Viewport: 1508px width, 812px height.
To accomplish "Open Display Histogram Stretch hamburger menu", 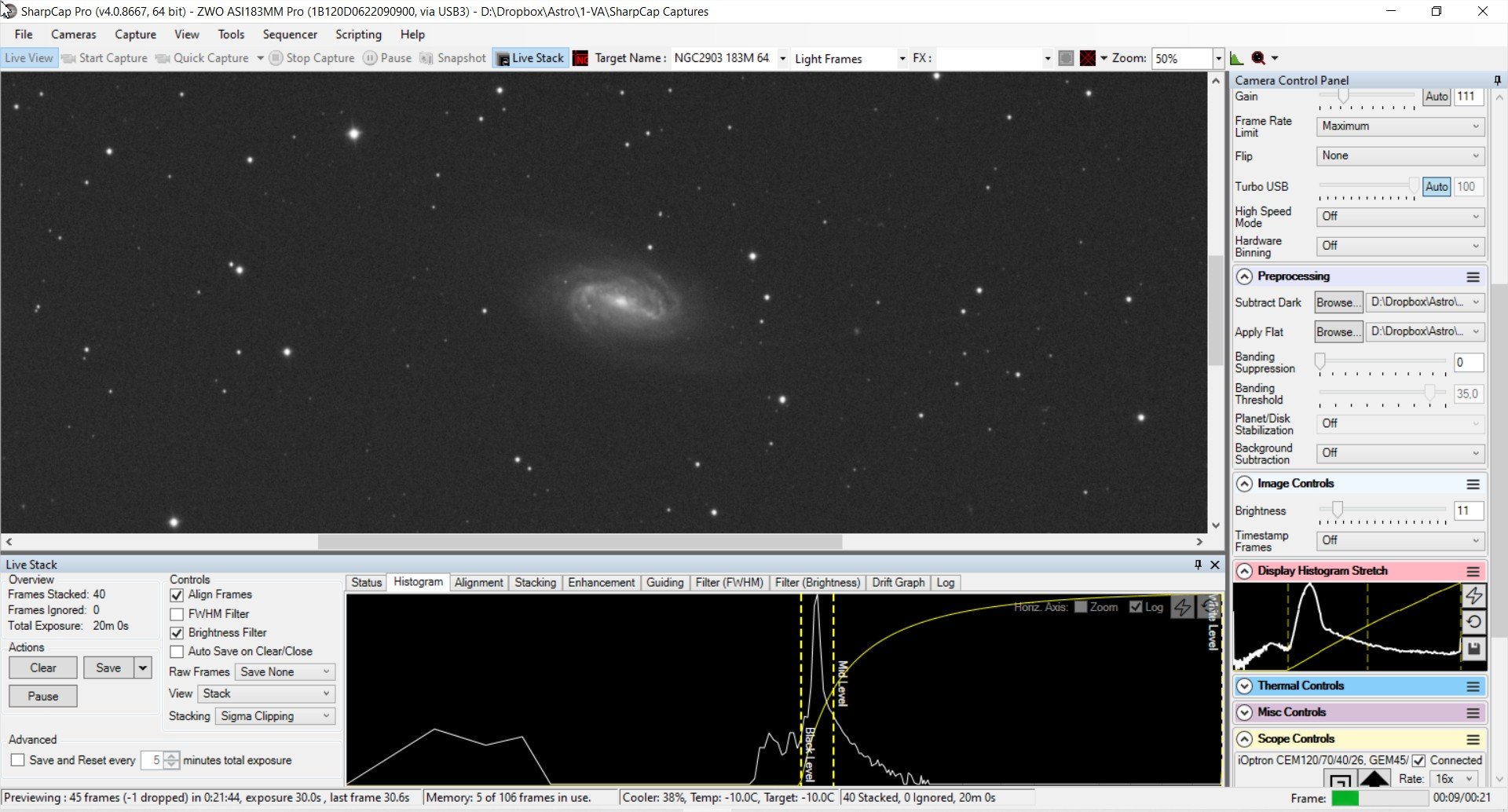I will click(1473, 572).
